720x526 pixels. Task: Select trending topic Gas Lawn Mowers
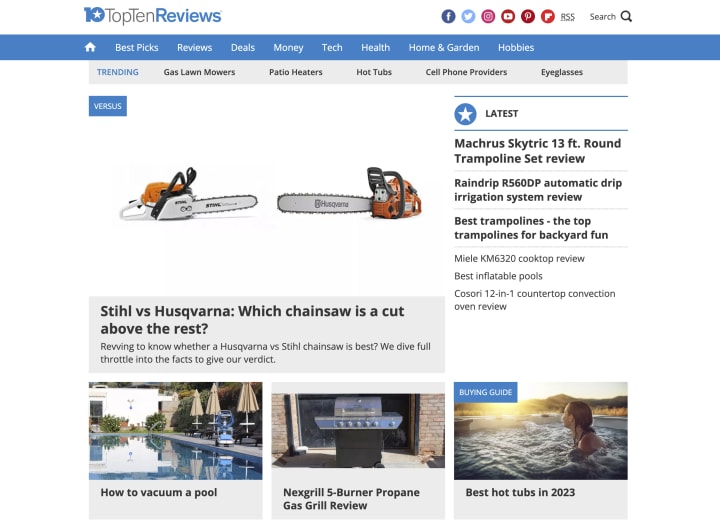pos(199,72)
